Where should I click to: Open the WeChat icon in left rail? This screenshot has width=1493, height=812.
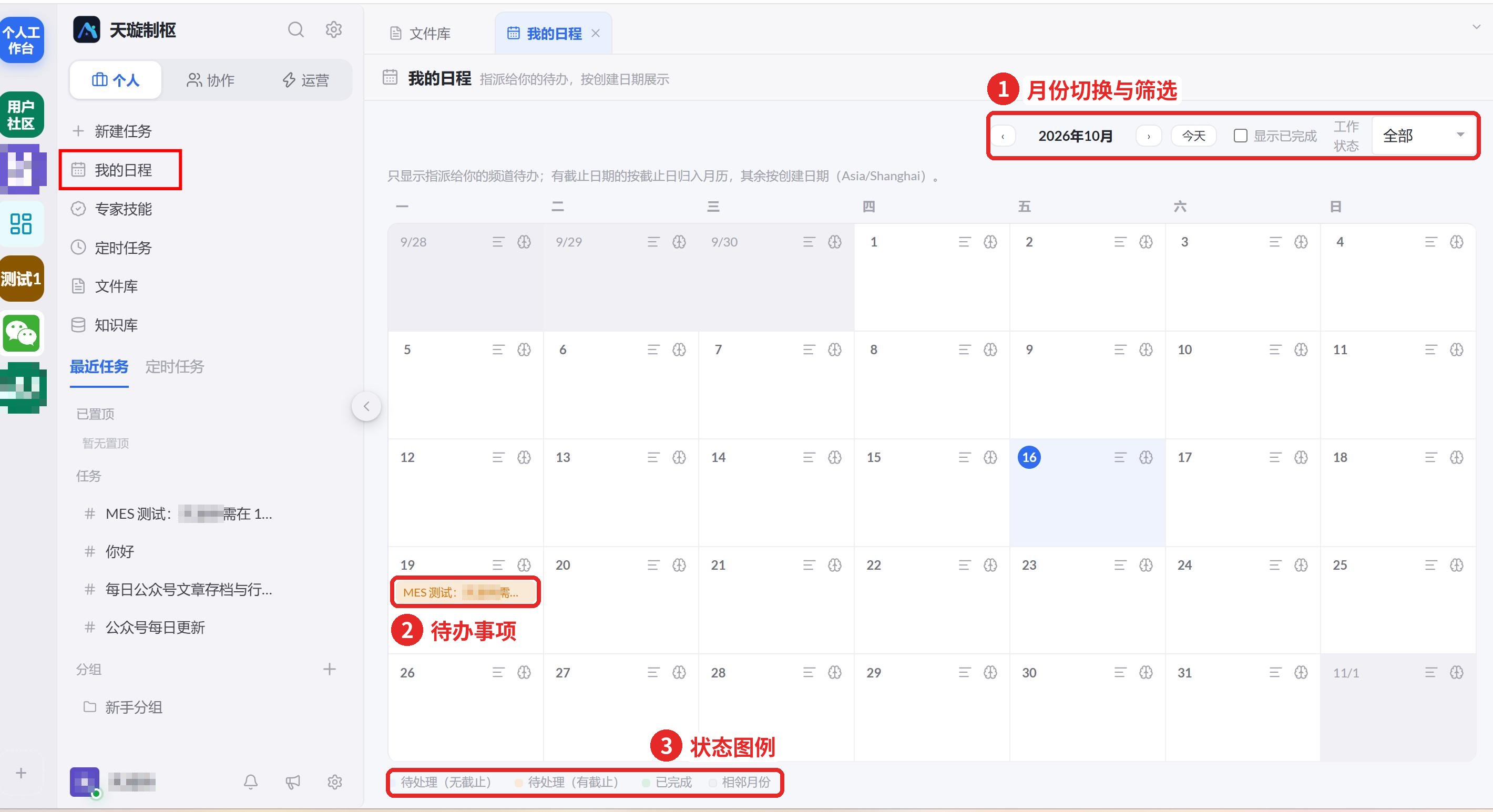22,333
